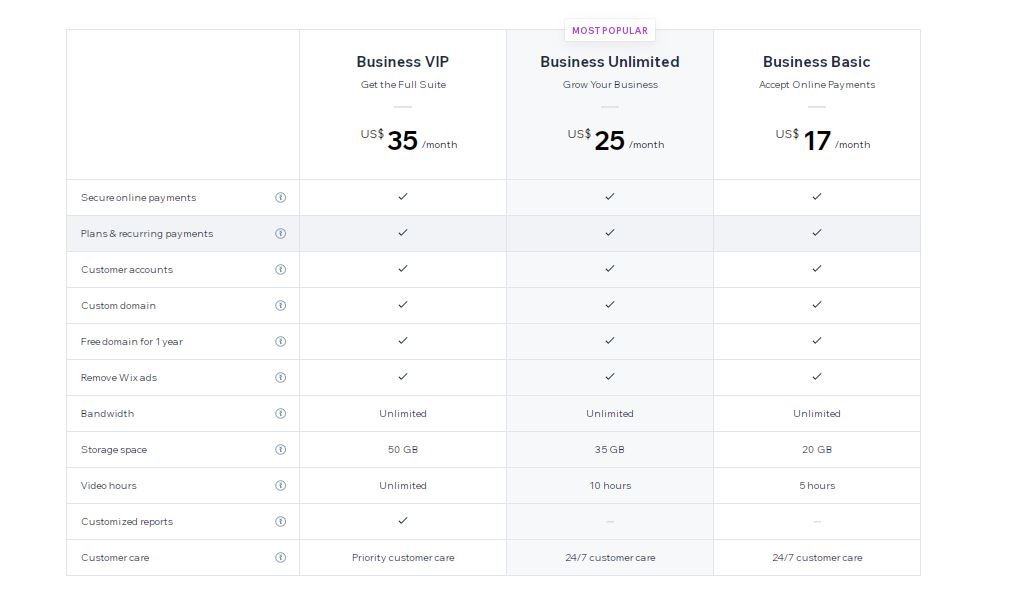Click Priority customer care cell text

(403, 558)
